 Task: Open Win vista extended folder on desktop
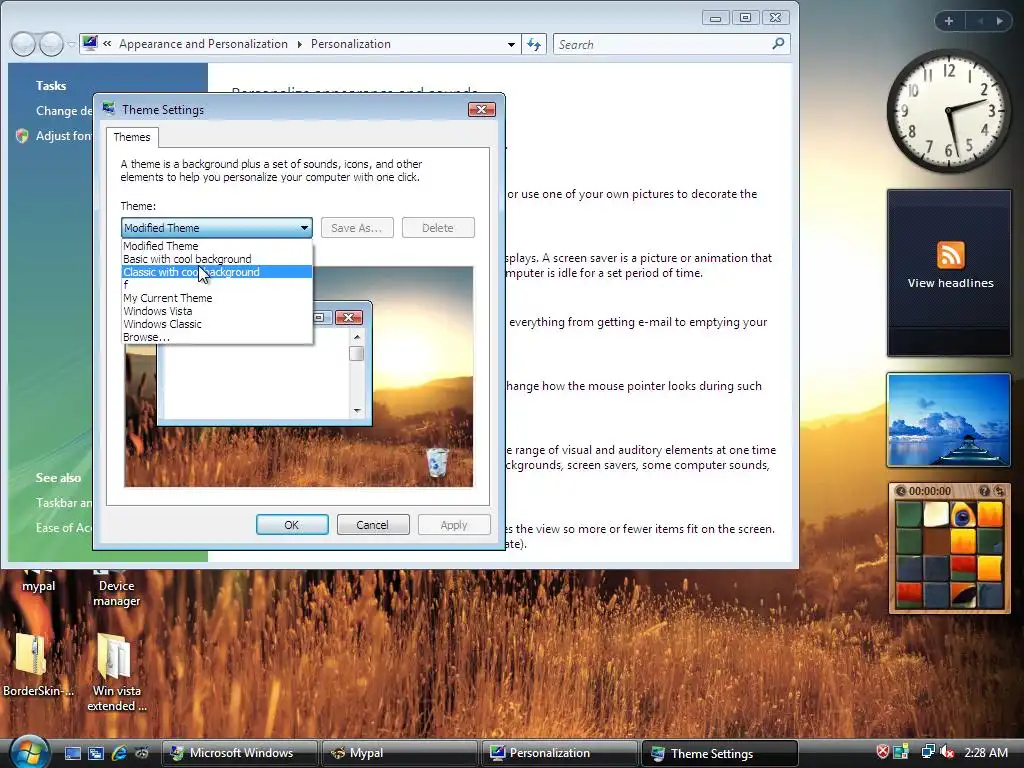(116, 672)
